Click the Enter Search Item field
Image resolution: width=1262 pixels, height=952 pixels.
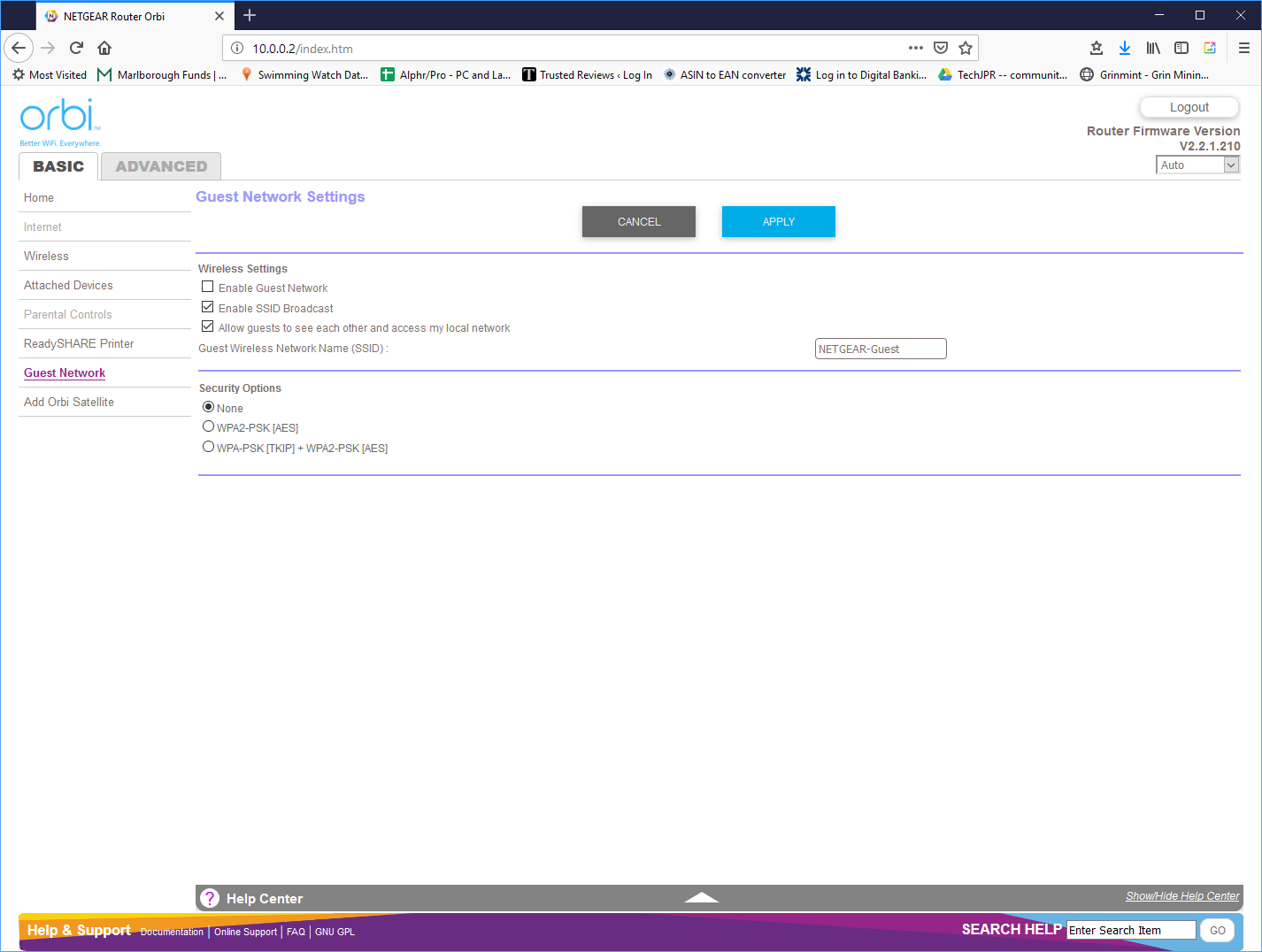(x=1131, y=930)
